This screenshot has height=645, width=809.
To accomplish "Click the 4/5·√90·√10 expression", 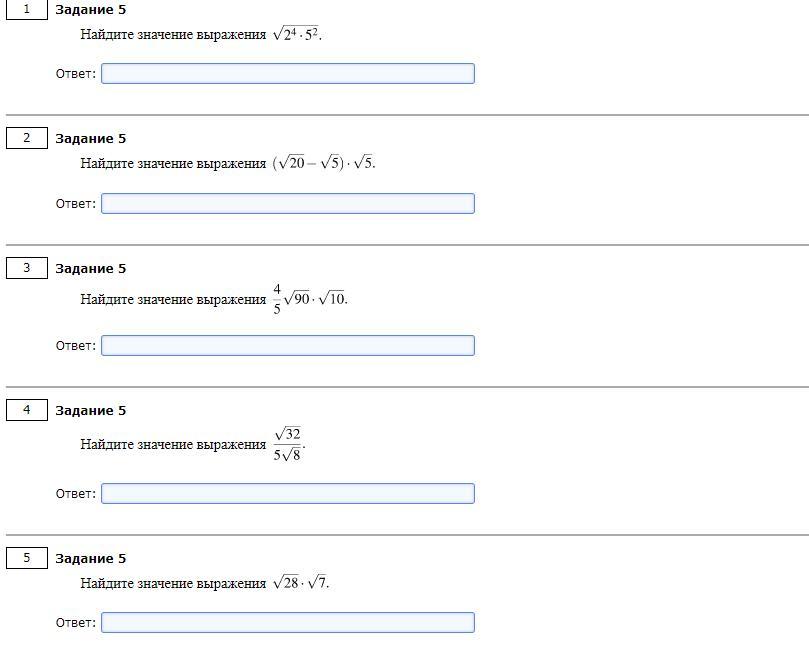I will coord(310,299).
